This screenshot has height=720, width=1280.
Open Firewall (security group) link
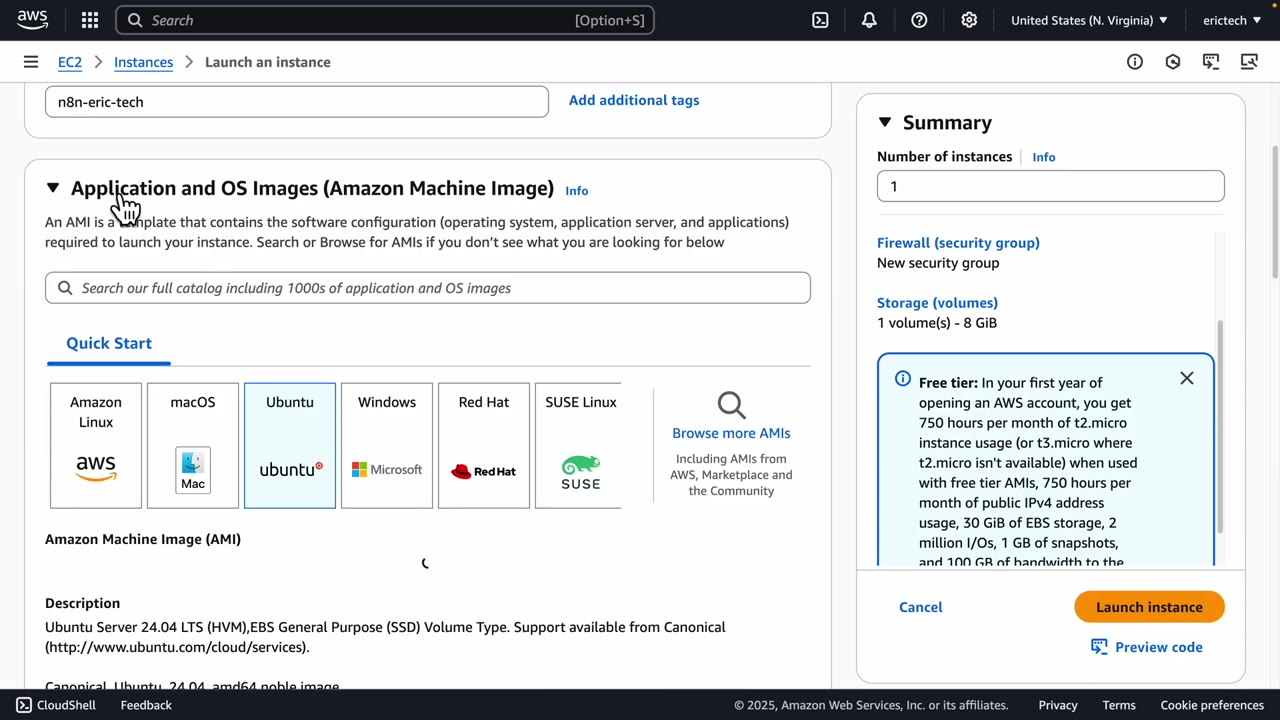pyautogui.click(x=958, y=243)
